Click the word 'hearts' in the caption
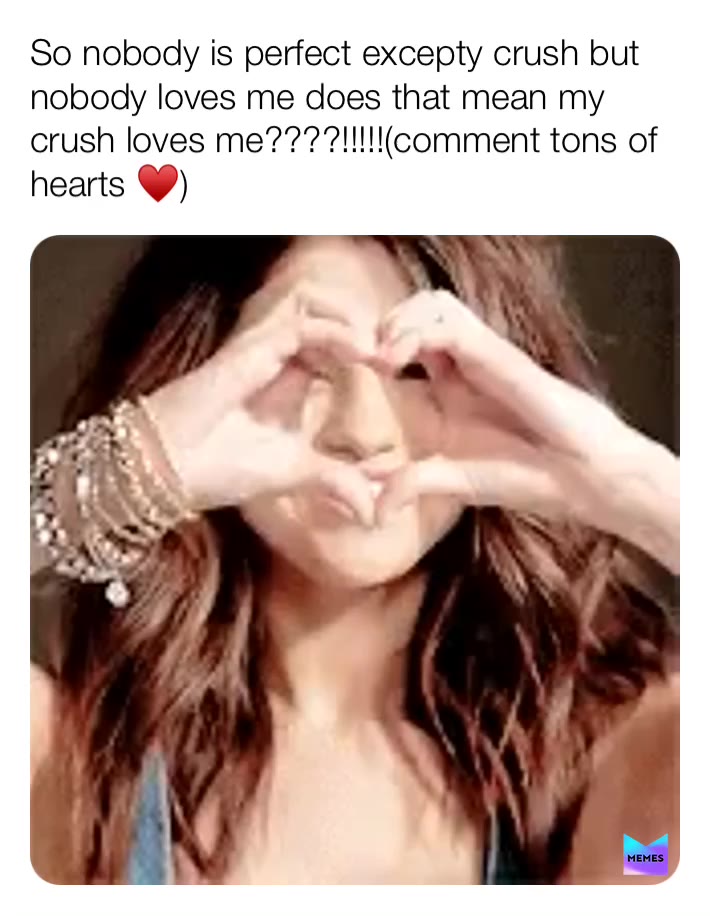710x916 pixels. click(78, 185)
